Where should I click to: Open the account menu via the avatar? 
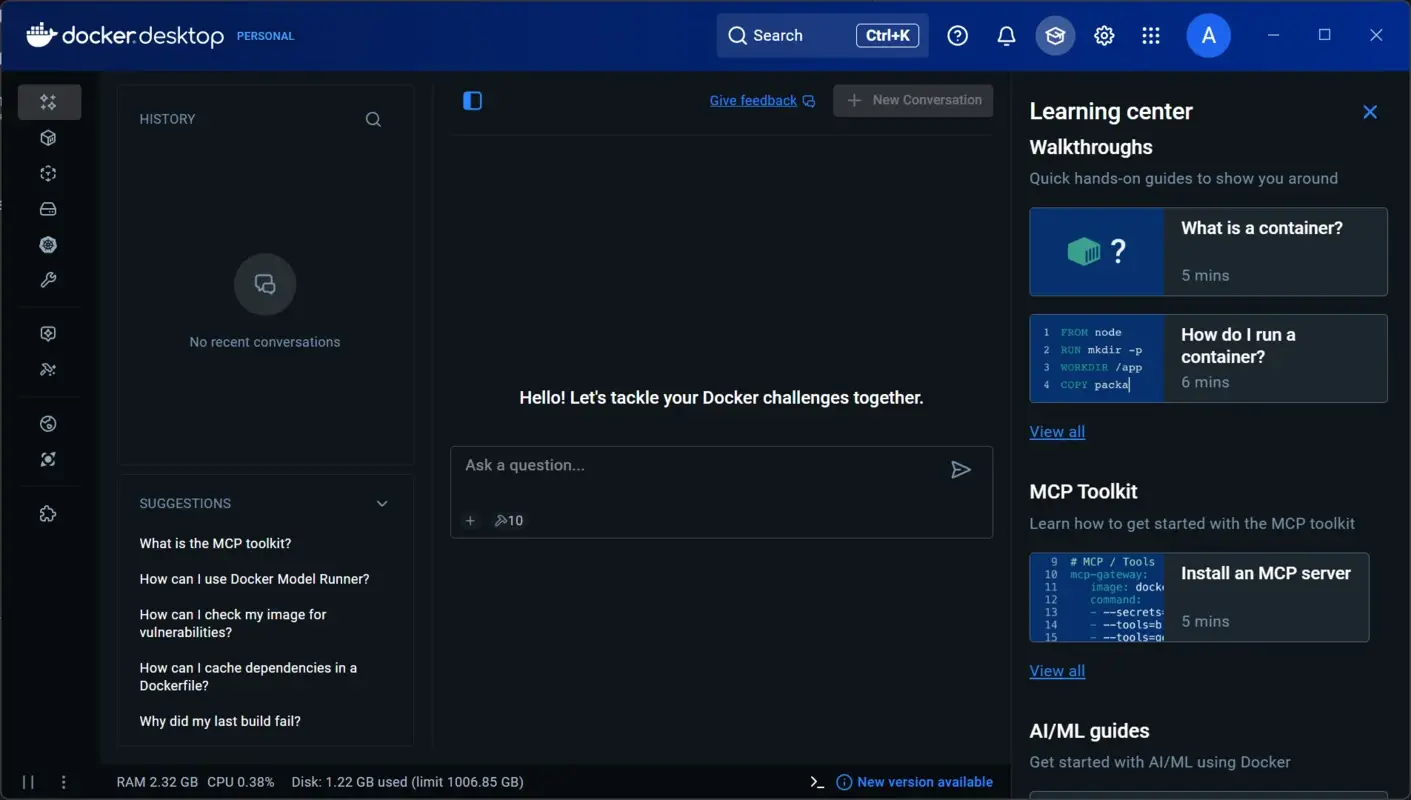pos(1208,35)
